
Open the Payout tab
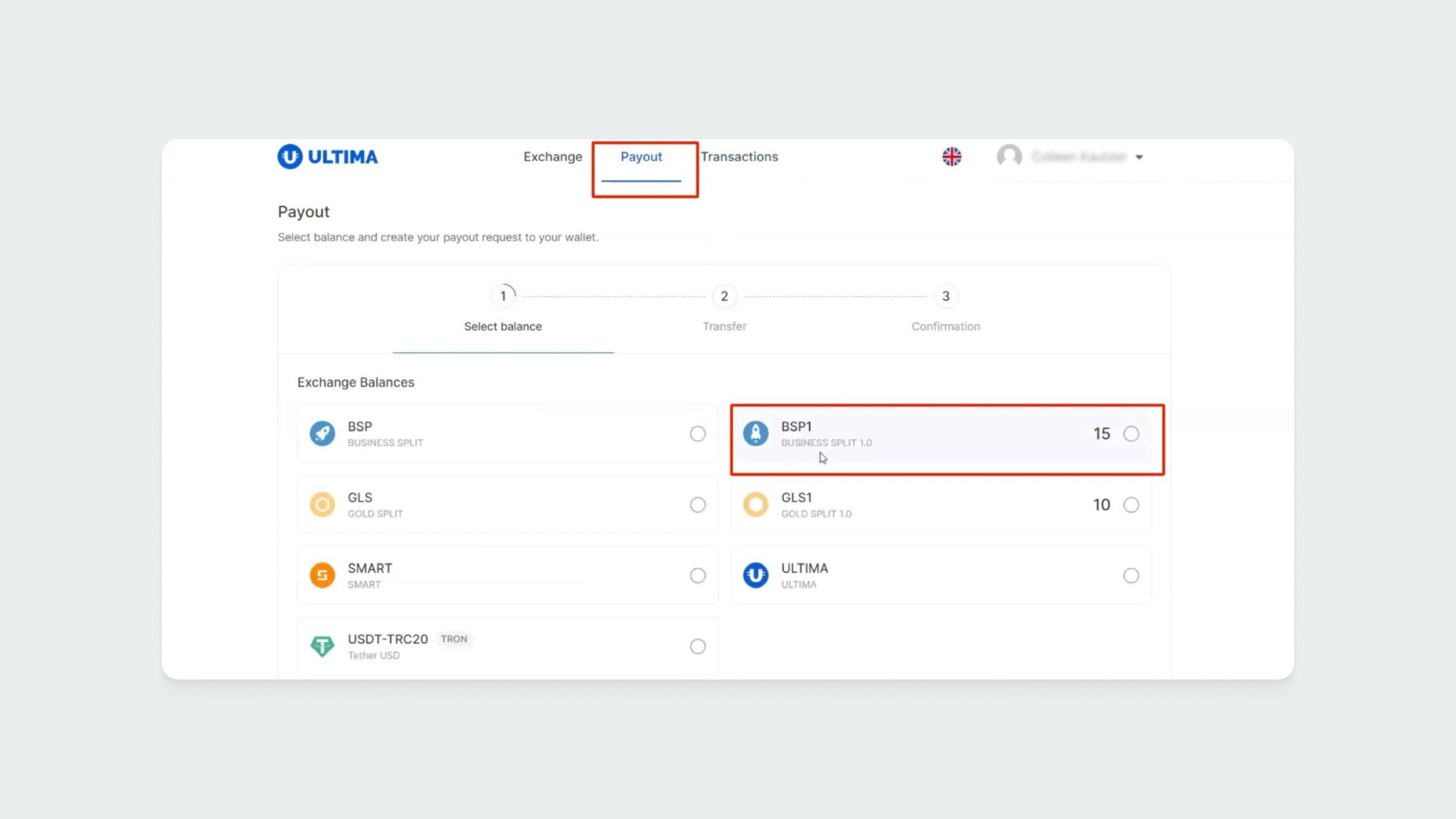[x=641, y=157]
